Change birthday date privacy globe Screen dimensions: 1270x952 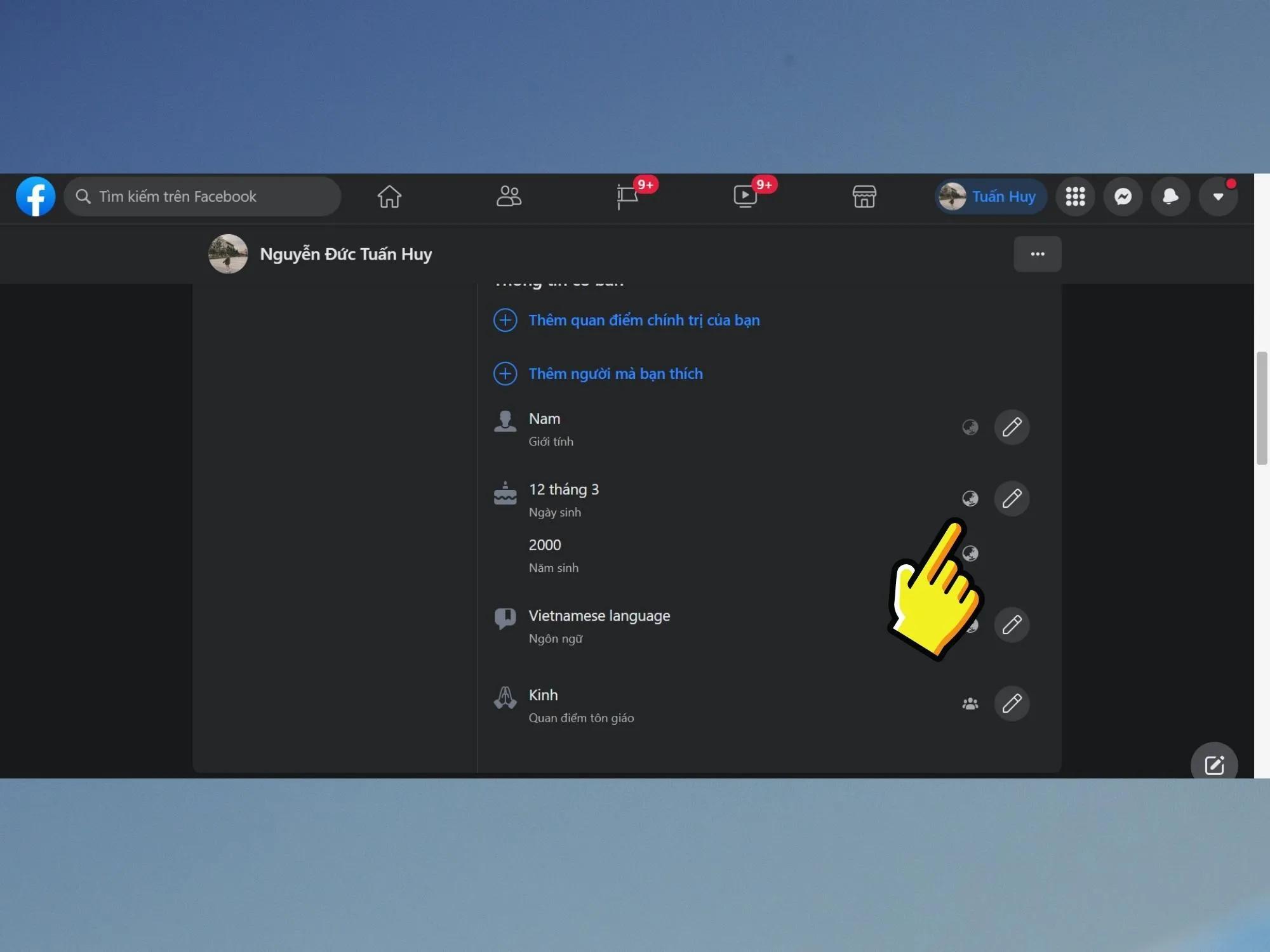pos(970,498)
